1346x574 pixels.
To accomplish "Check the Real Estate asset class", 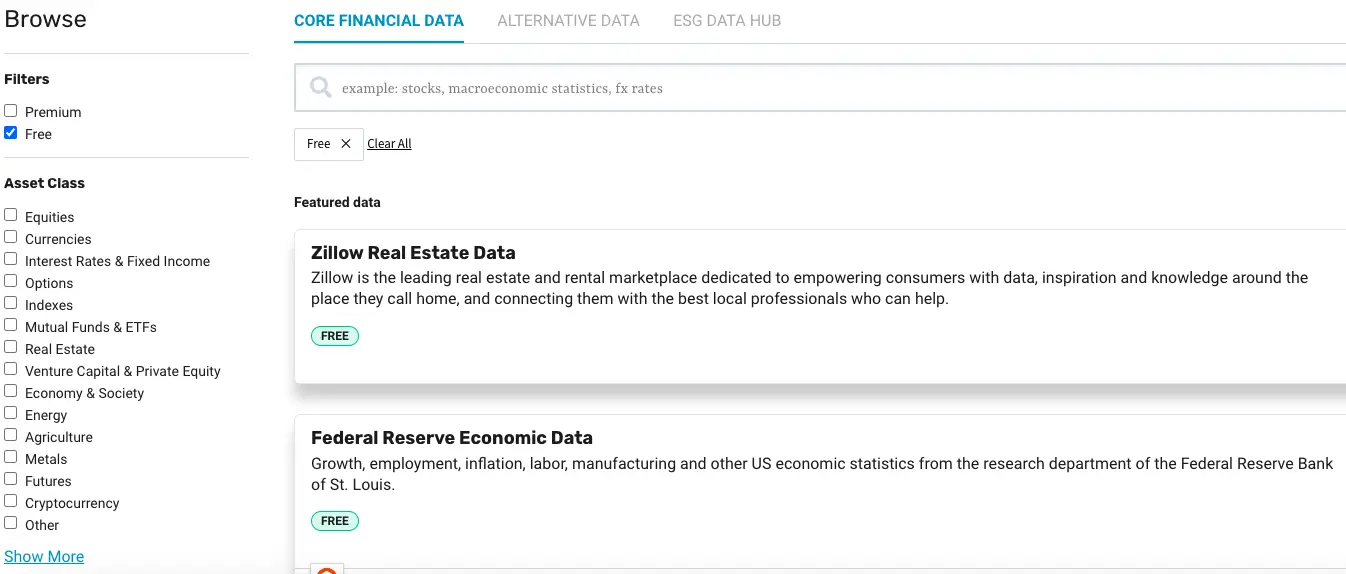I will tap(11, 347).
